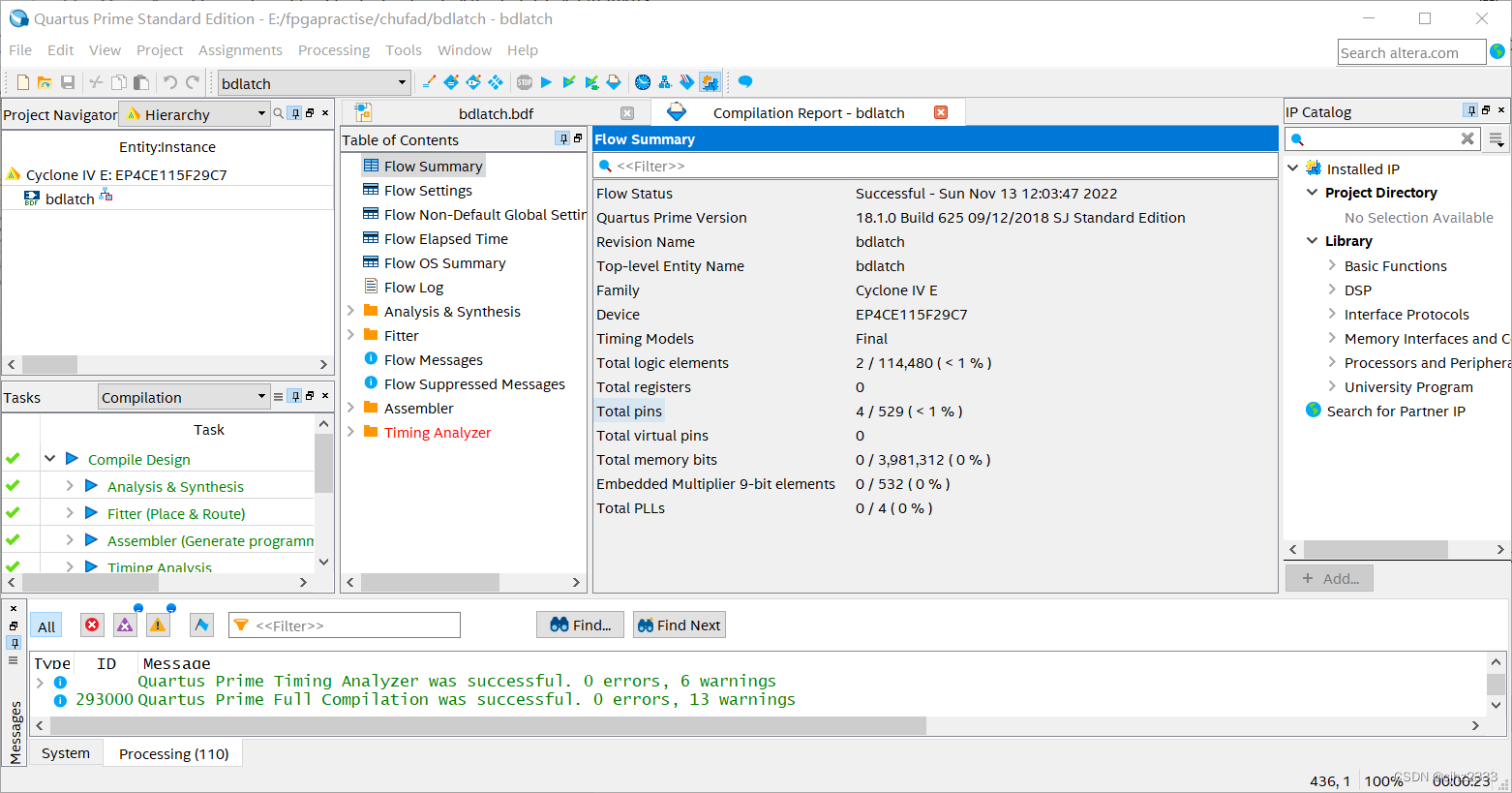Expand the Analysis & Synthesis report folder
Image resolution: width=1512 pixels, height=793 pixels.
click(350, 311)
